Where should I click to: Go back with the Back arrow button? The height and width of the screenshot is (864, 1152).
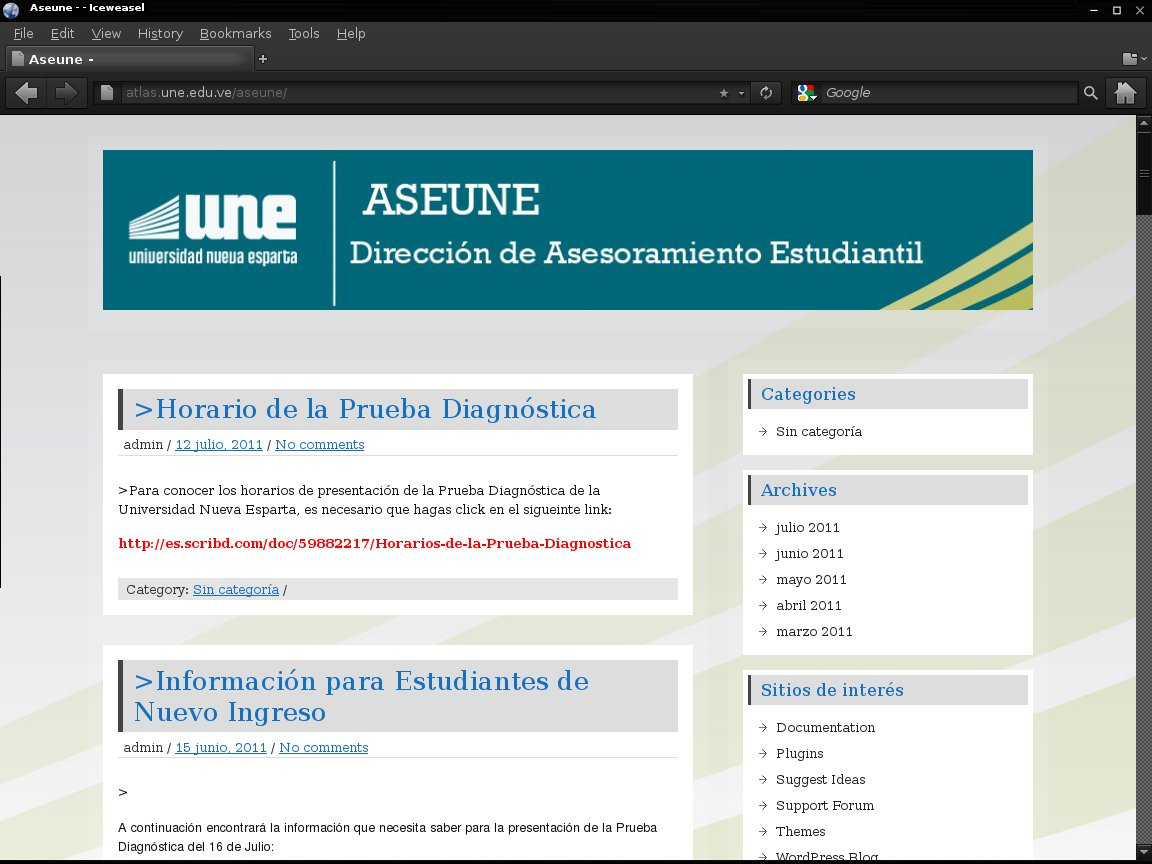coord(26,93)
